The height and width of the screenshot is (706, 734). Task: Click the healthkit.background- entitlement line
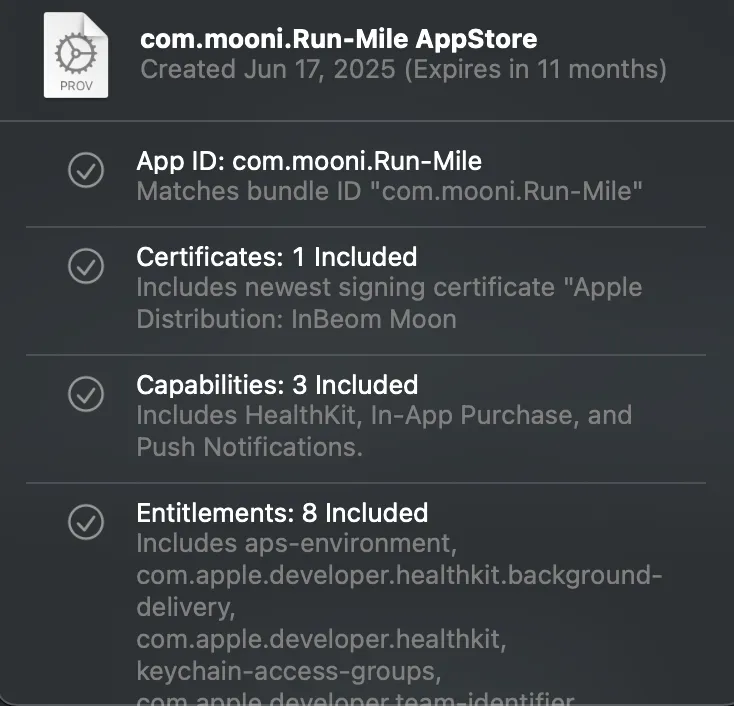click(399, 576)
